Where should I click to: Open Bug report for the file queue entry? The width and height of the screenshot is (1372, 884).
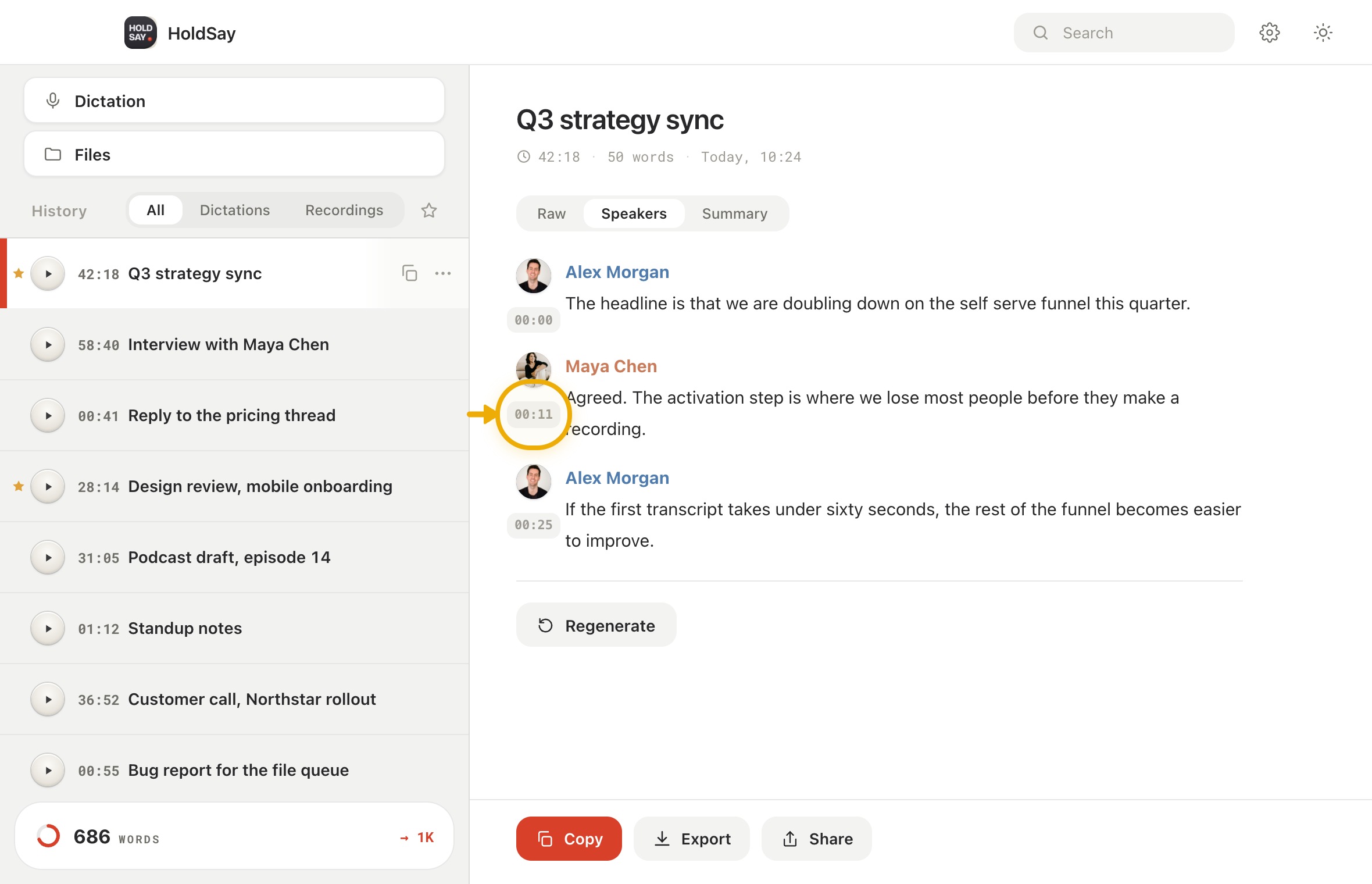coord(234,770)
